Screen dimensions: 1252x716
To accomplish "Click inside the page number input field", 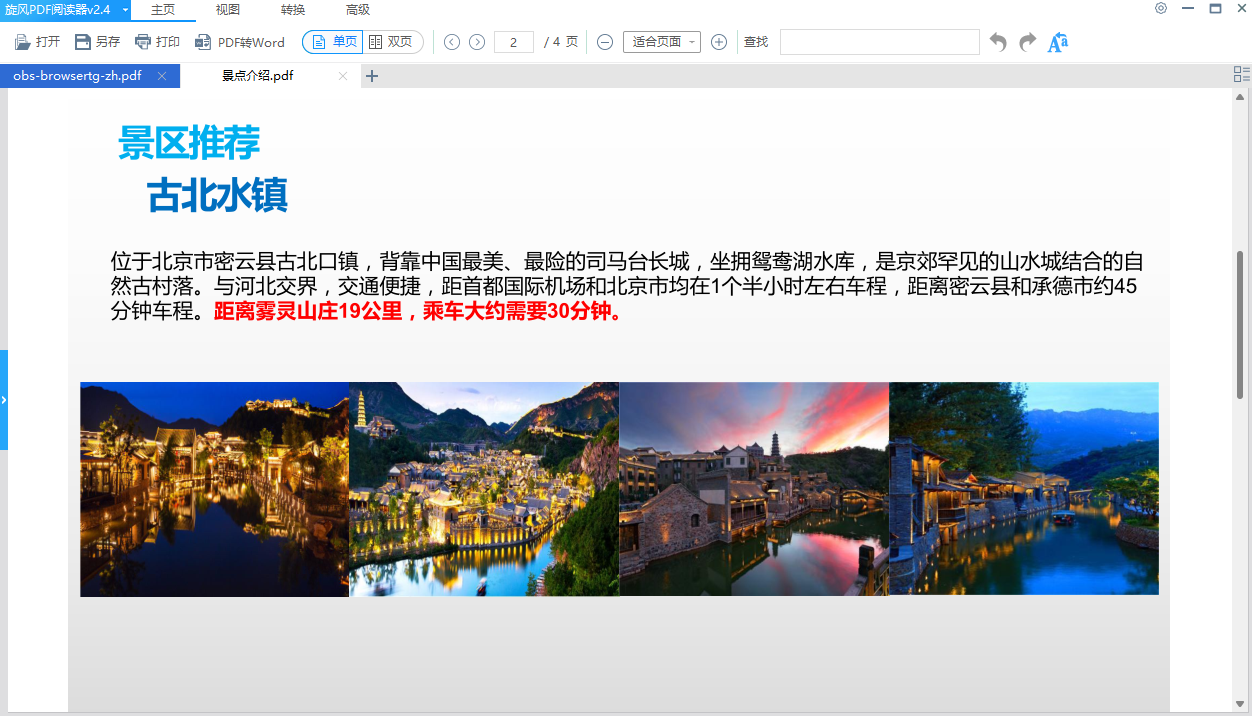I will point(513,41).
